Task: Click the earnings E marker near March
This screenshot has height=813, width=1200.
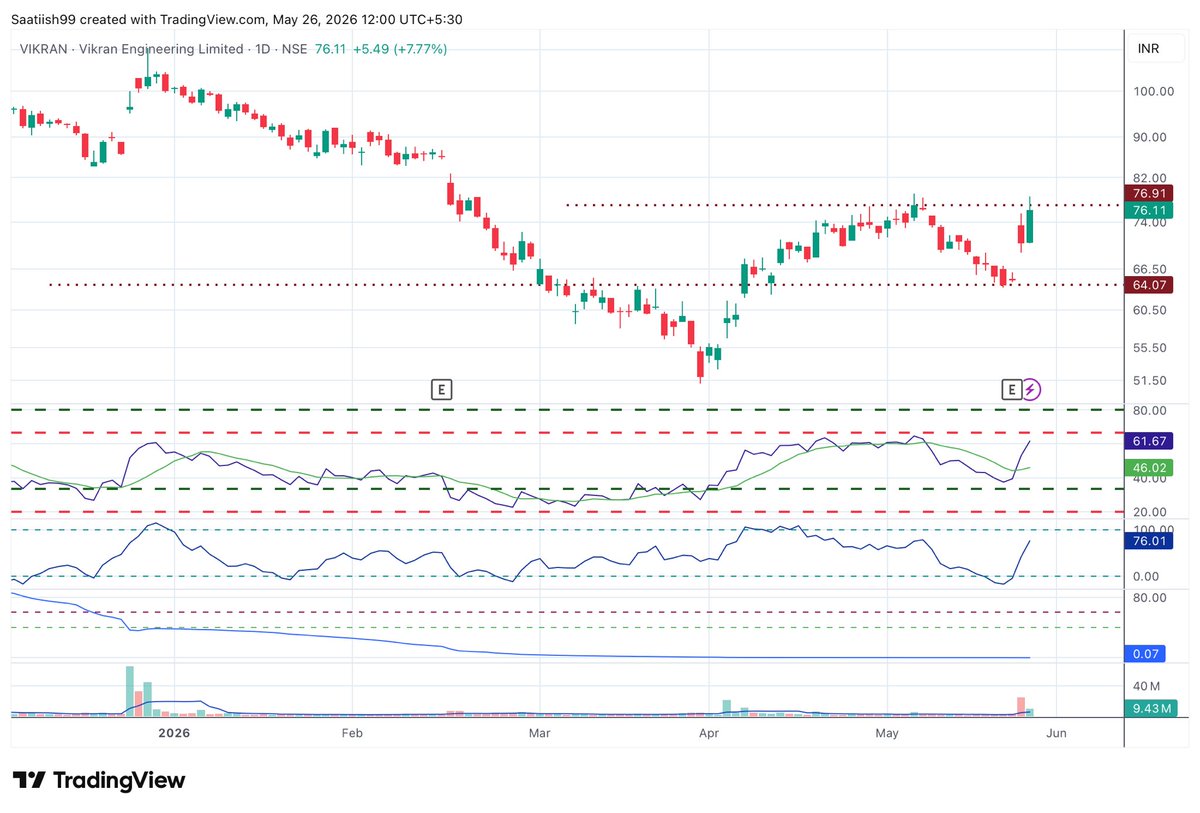Action: click(441, 389)
